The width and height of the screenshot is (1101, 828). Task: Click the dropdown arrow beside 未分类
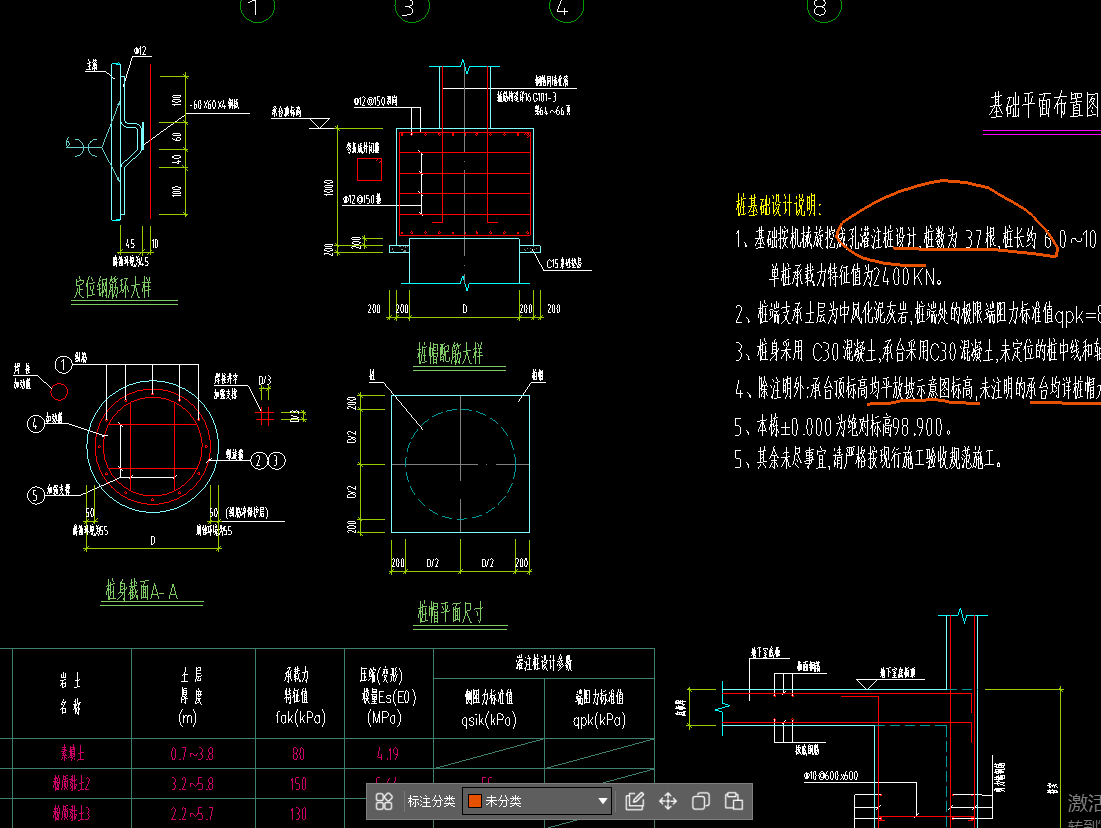coord(602,801)
